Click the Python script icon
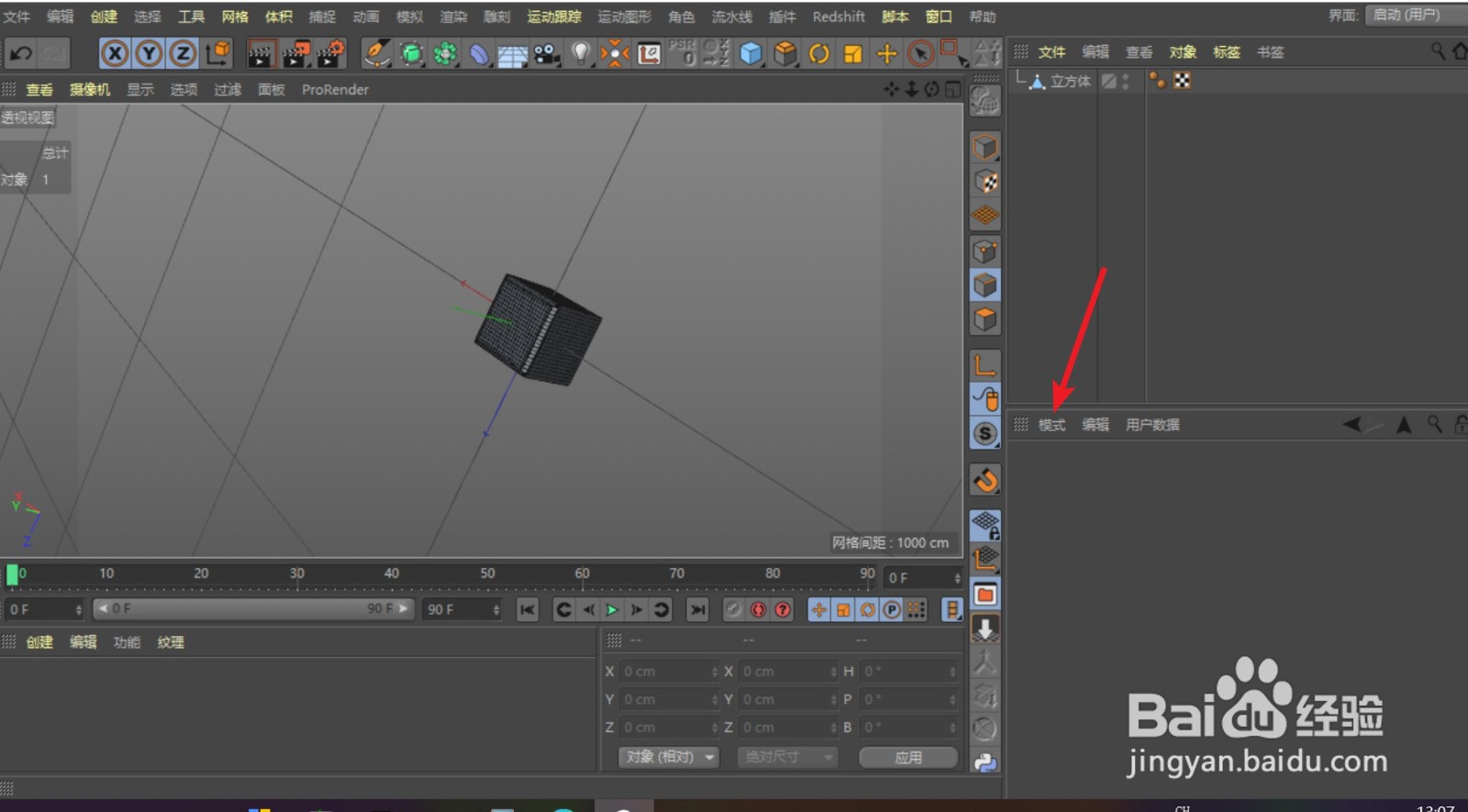Screen dimensions: 1468x812 [985, 762]
